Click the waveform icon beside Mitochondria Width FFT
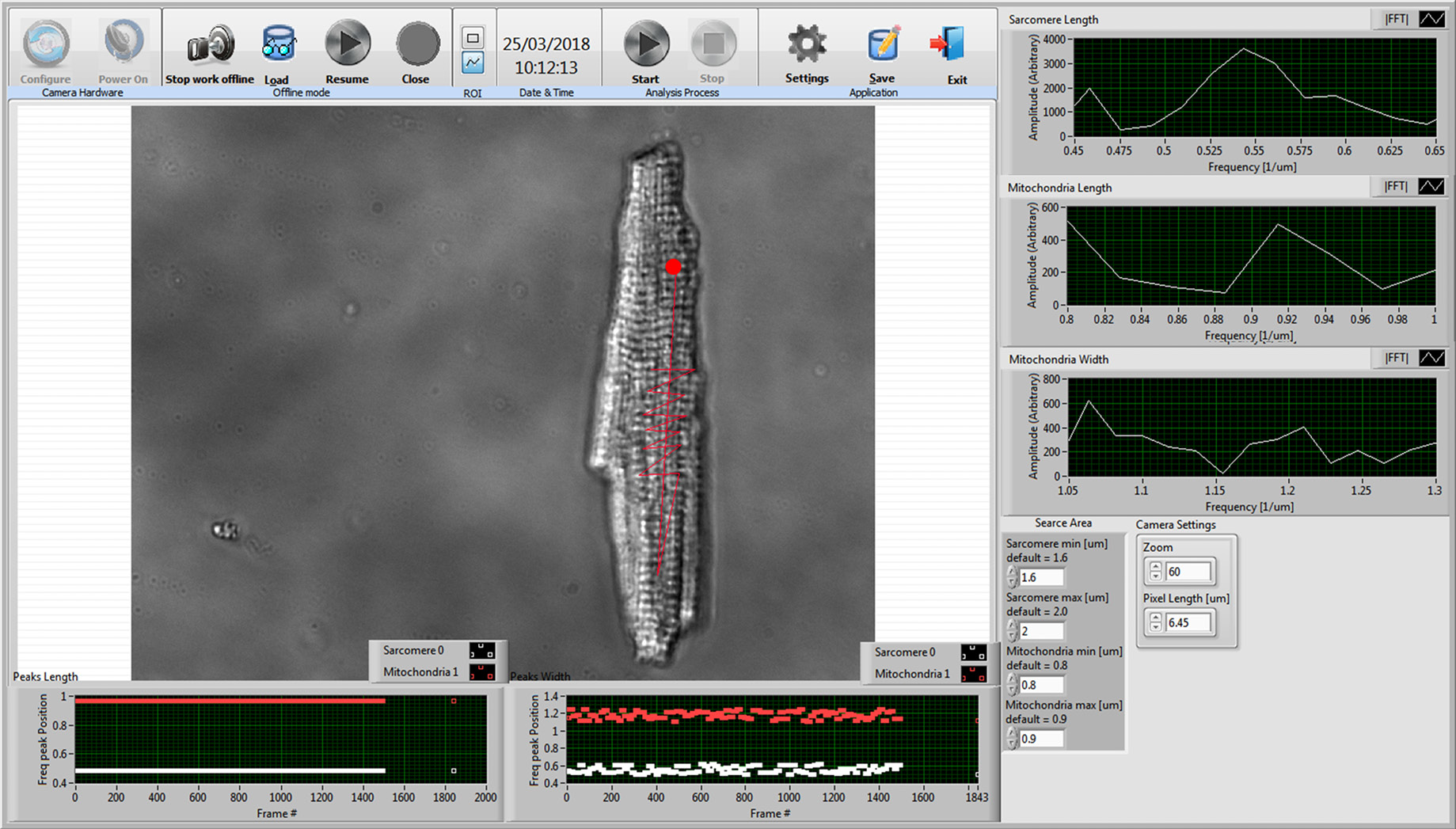The width and height of the screenshot is (1456, 829). (x=1431, y=358)
